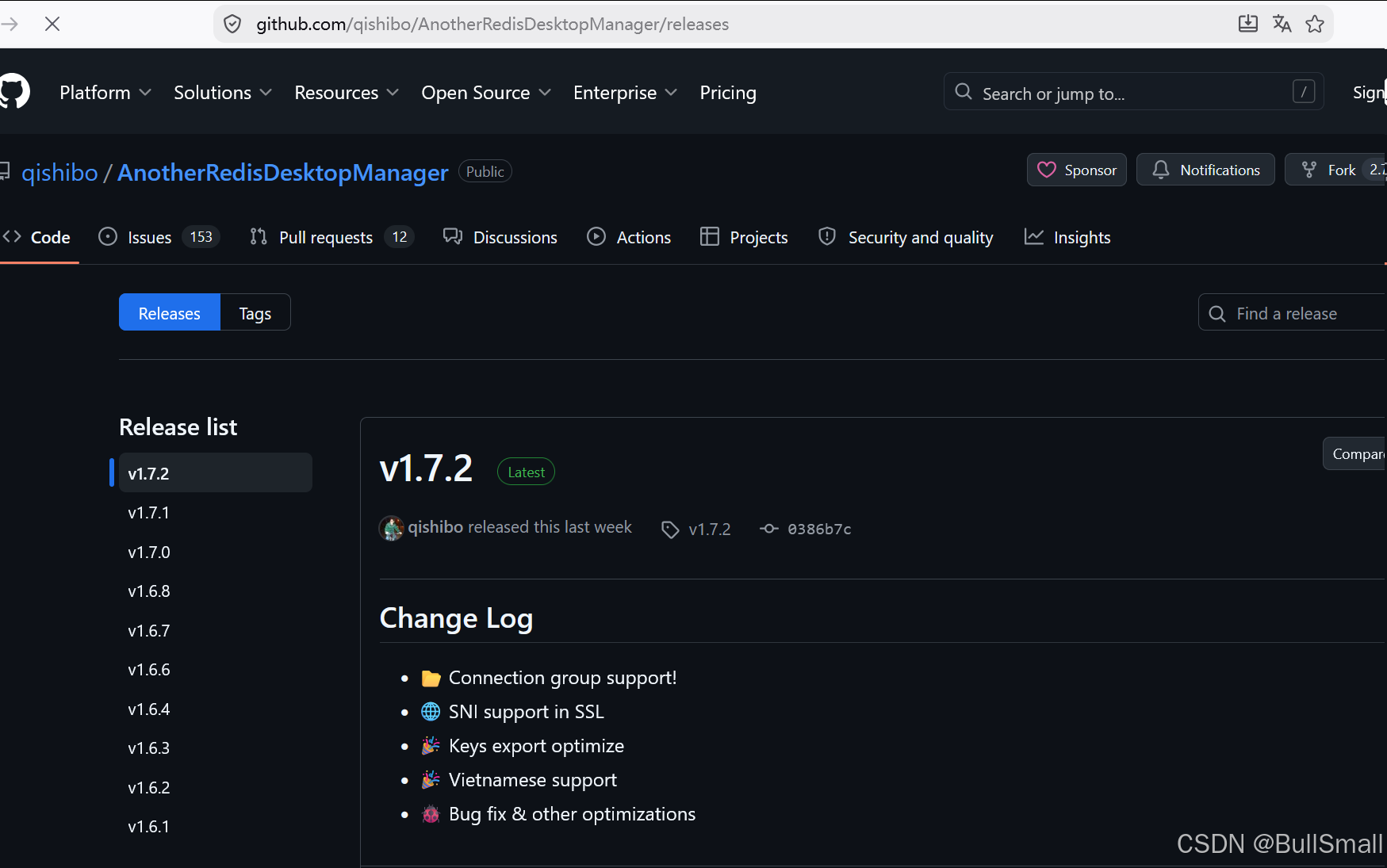Expand the Resources menu
Image resolution: width=1387 pixels, height=868 pixels.
tap(347, 93)
